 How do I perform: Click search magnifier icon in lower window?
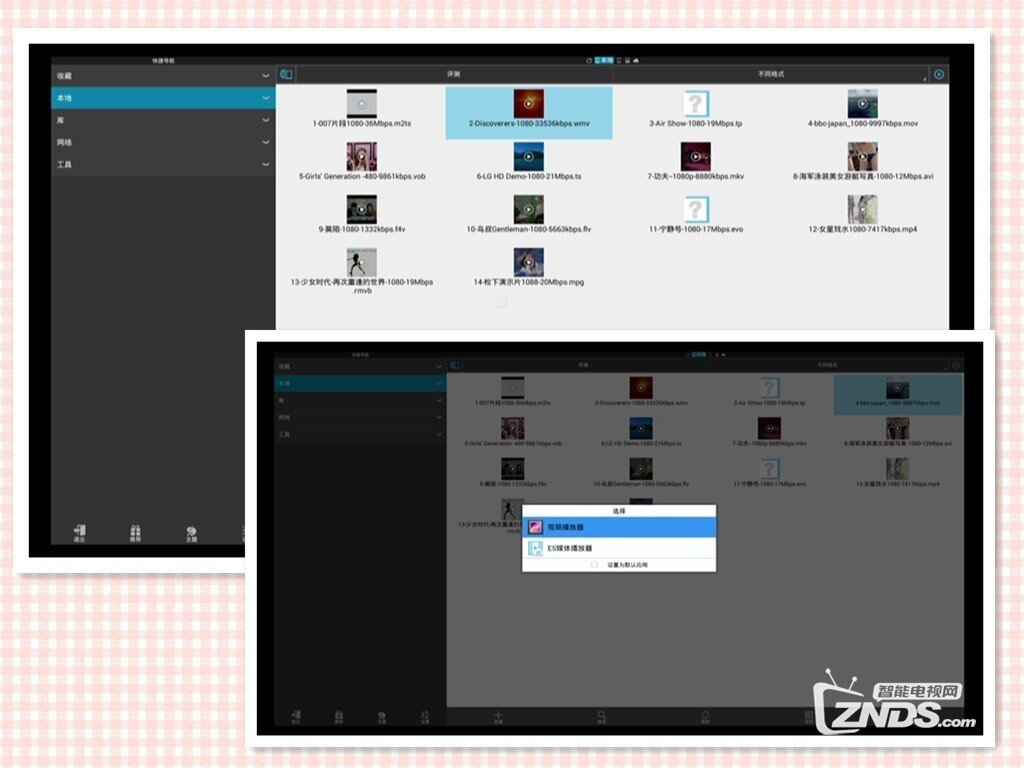601,717
